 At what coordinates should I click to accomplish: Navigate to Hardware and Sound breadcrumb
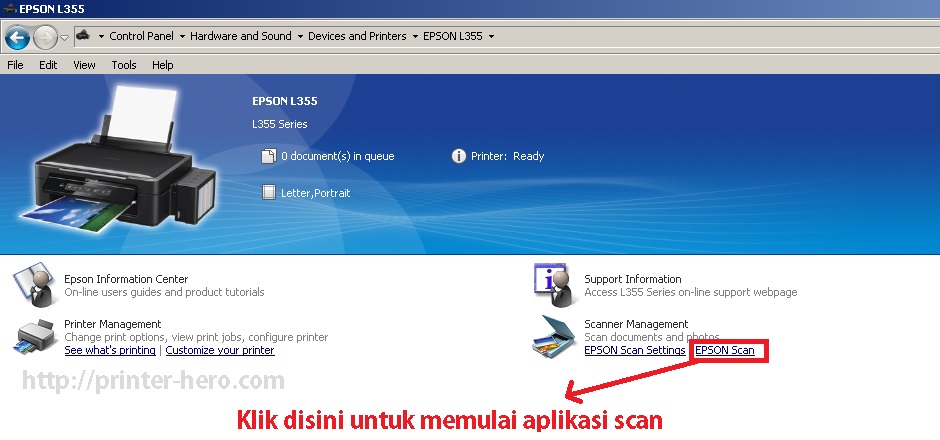[x=240, y=36]
